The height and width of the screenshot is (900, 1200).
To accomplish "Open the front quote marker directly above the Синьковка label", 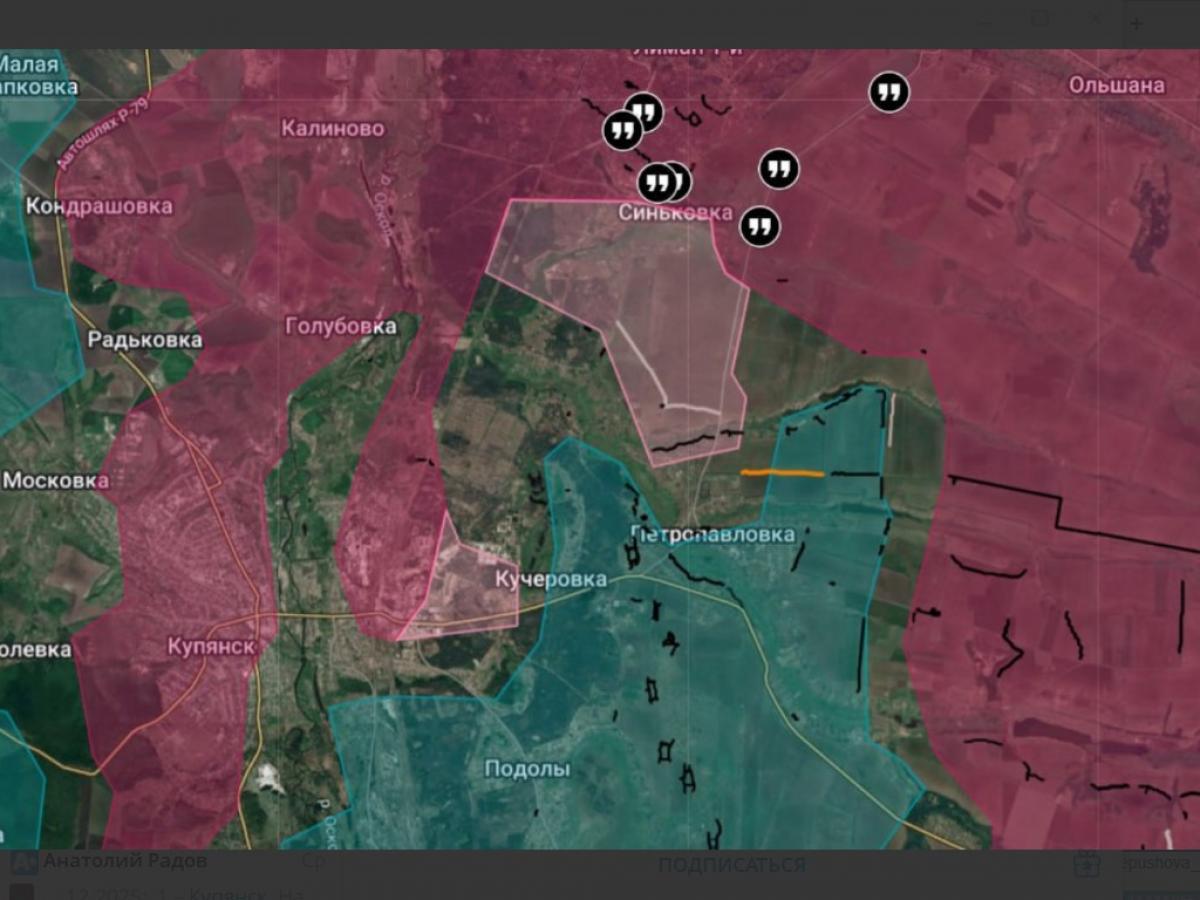I will point(657,183).
